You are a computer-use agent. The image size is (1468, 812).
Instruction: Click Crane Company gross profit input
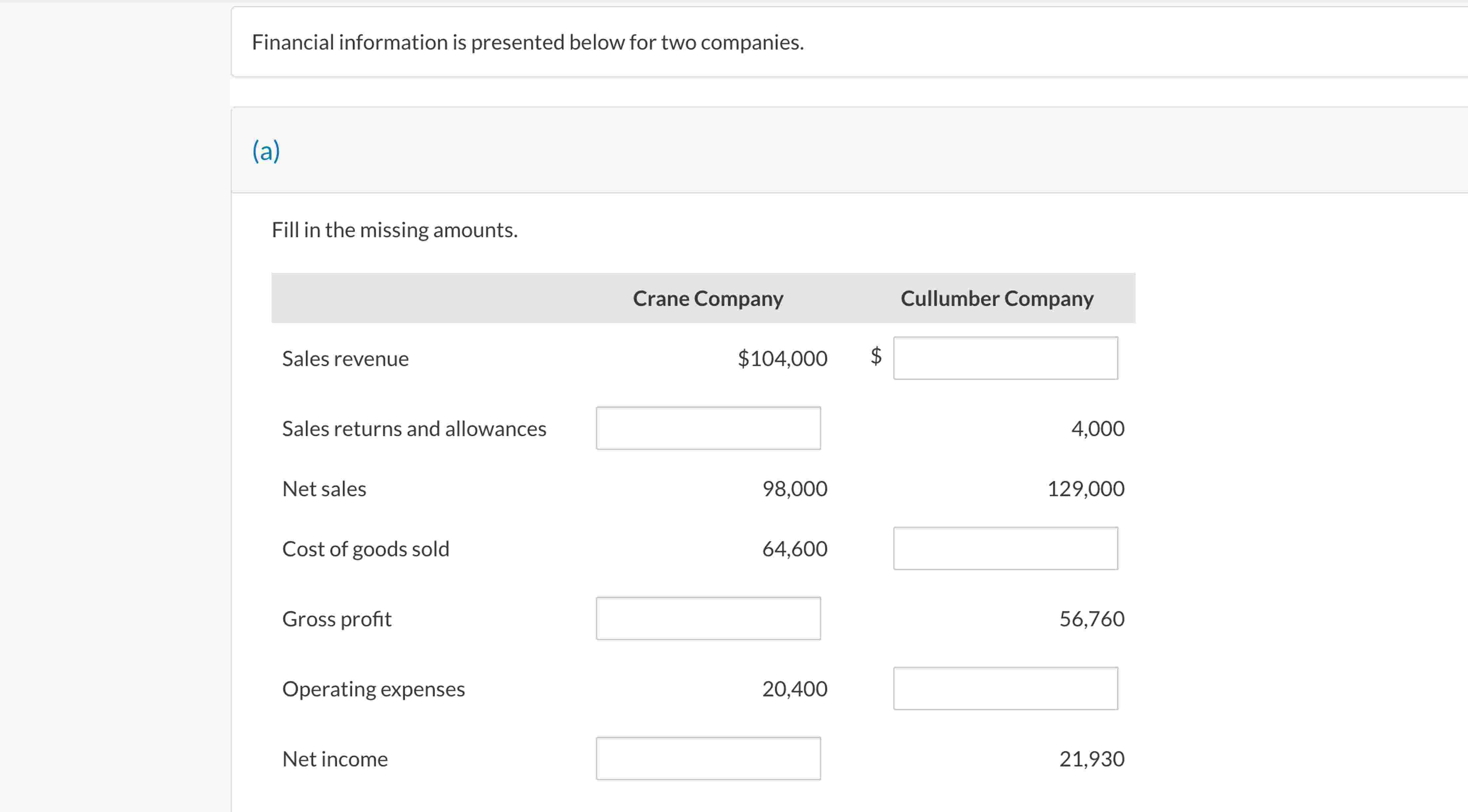point(708,618)
